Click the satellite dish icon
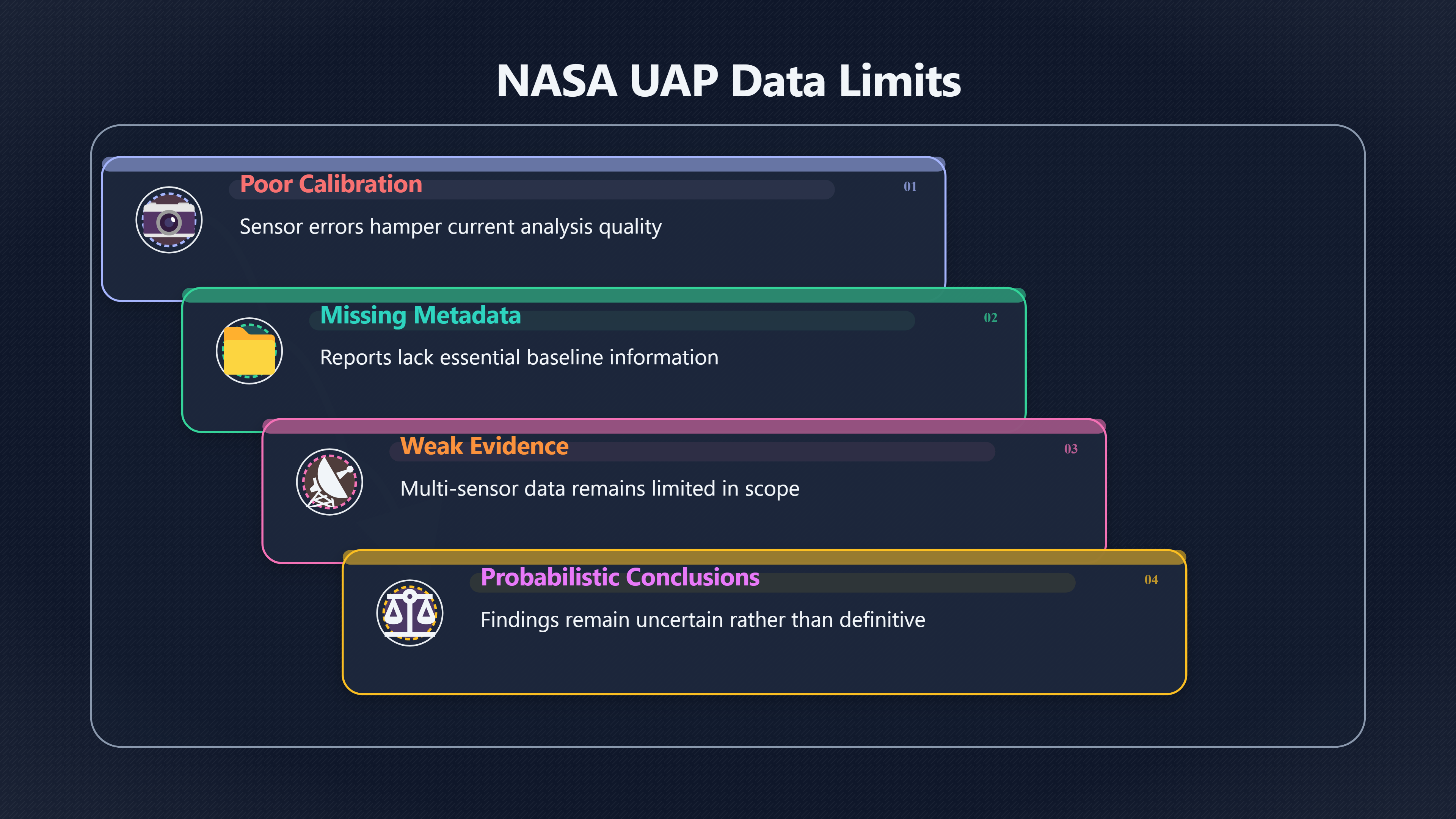This screenshot has height=819, width=1456. (329, 482)
